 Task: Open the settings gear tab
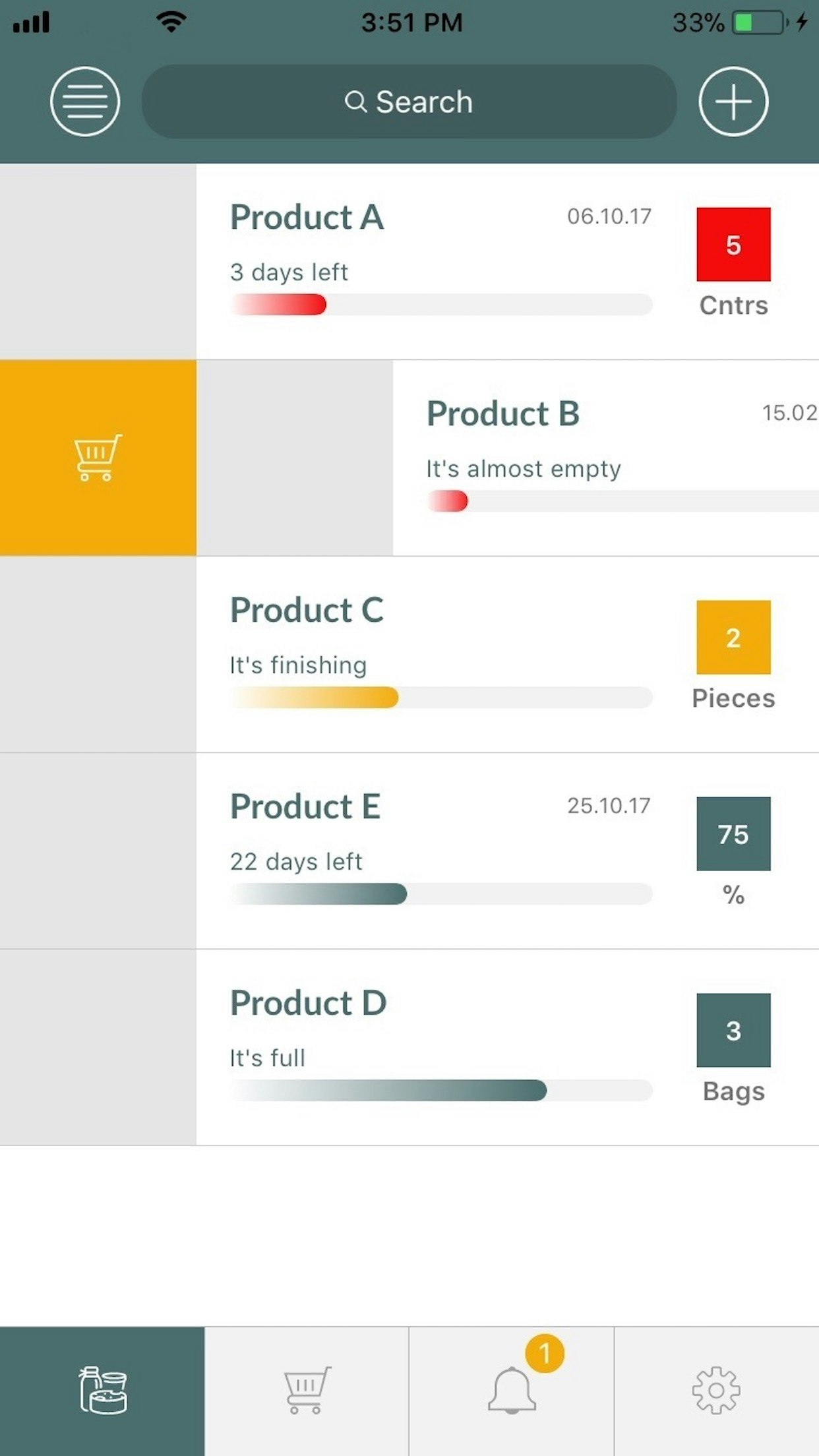pyautogui.click(x=716, y=1391)
